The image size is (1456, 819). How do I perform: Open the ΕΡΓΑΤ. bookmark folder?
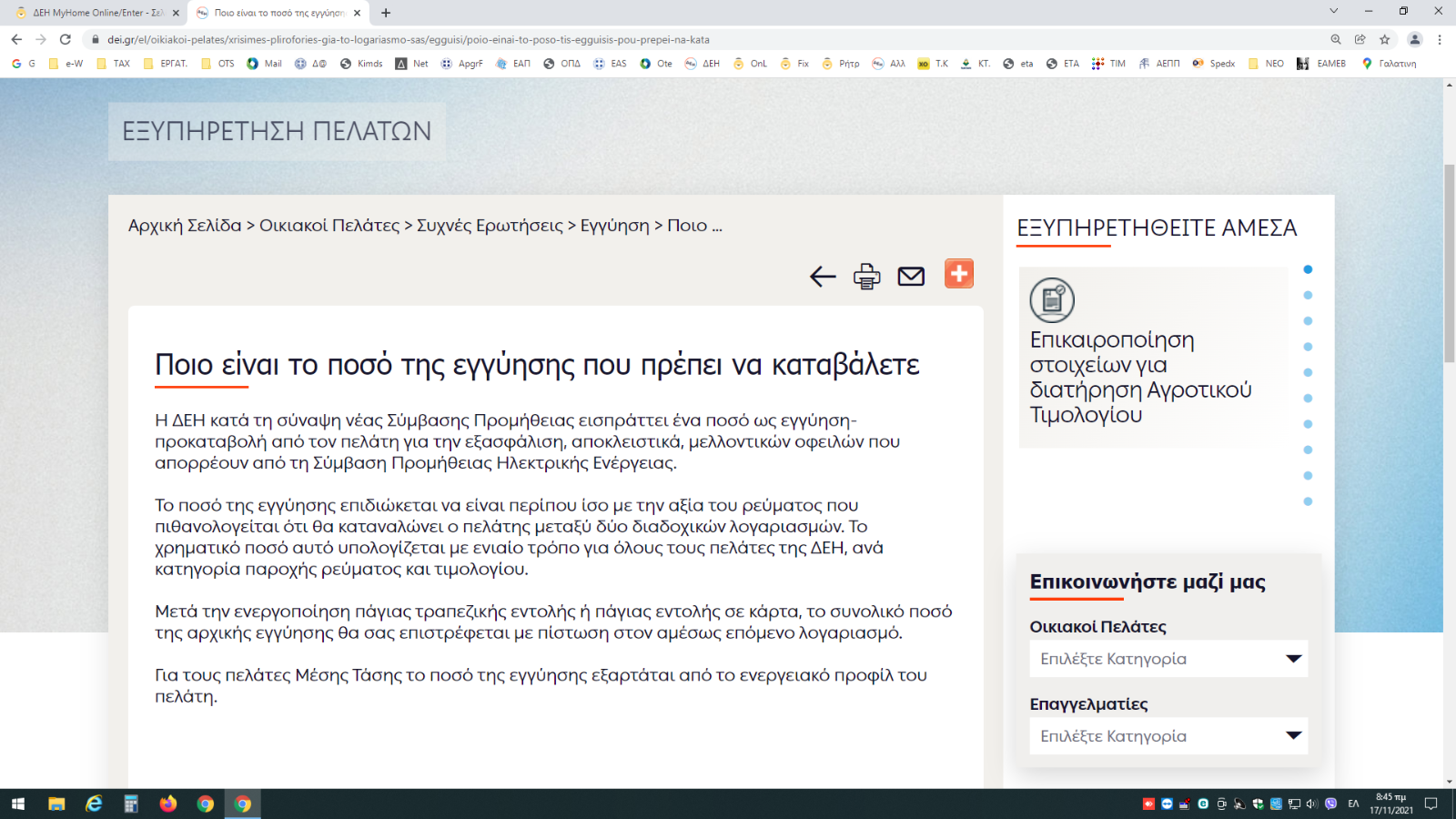[166, 64]
